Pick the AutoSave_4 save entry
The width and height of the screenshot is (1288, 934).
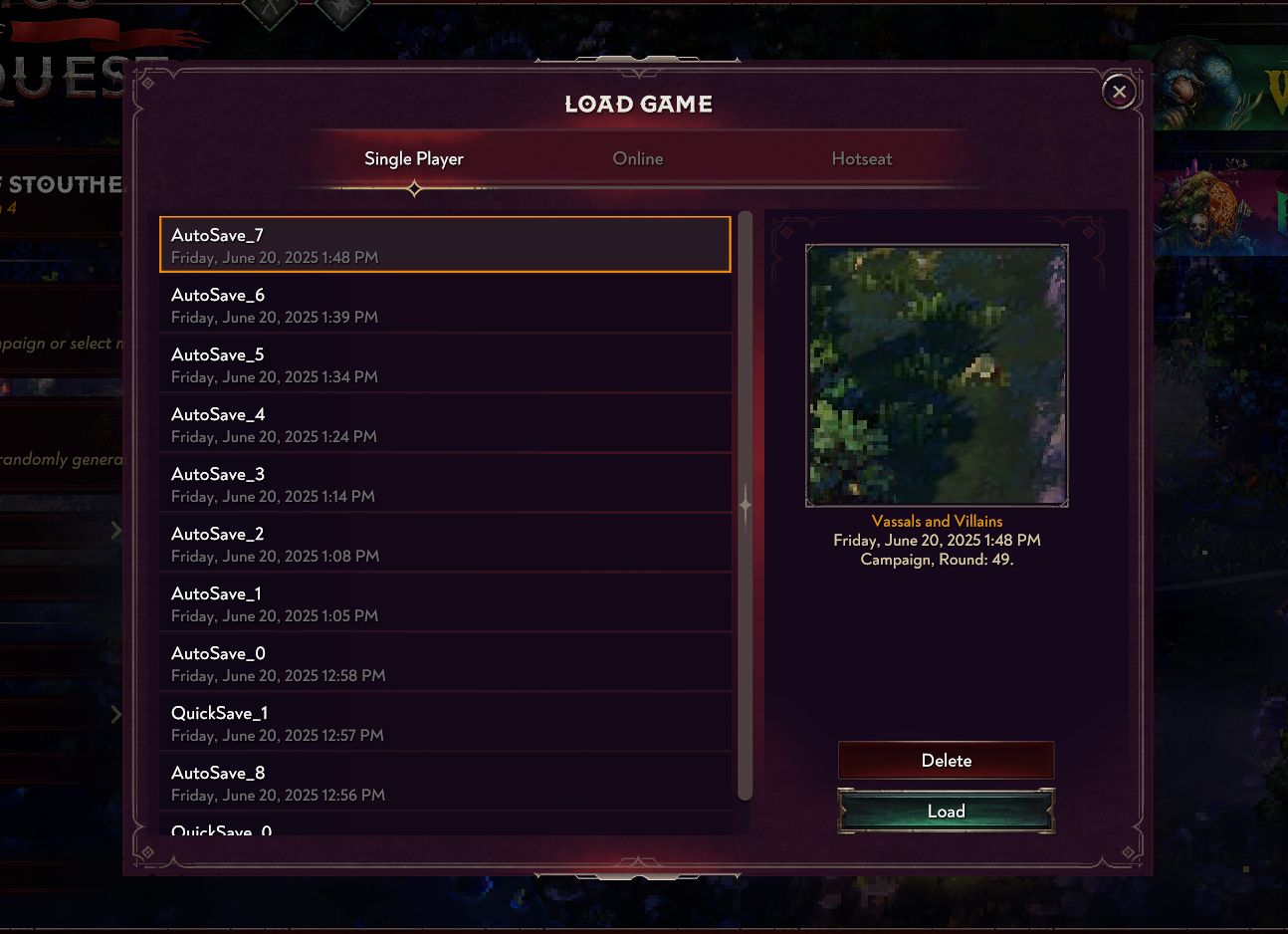point(445,424)
